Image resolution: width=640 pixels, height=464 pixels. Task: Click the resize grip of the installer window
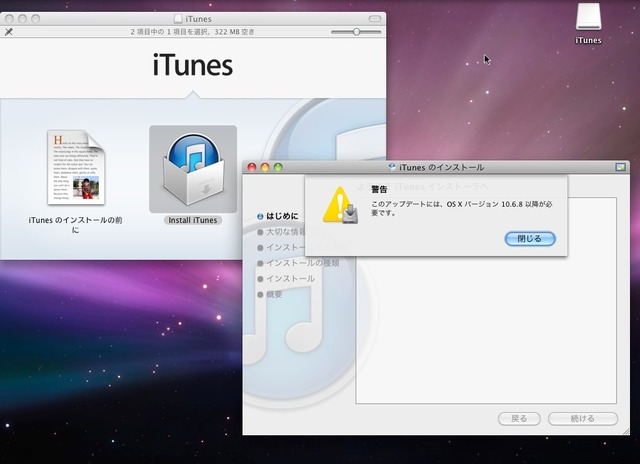[625, 431]
